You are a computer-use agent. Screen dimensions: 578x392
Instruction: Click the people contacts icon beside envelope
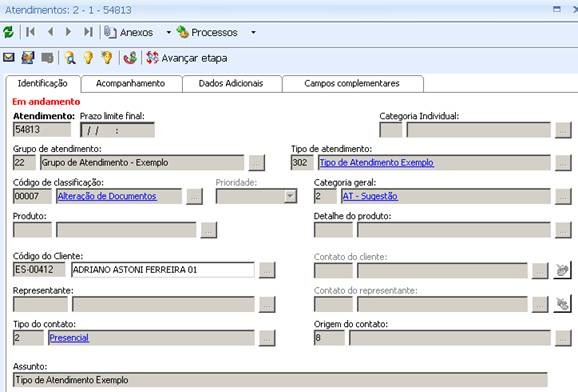click(x=28, y=58)
